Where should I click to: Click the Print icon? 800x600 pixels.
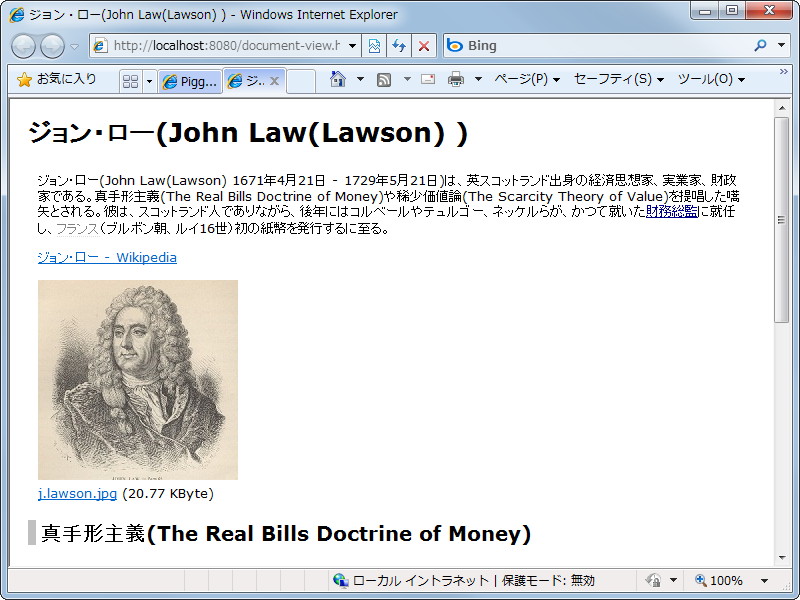coord(456,79)
